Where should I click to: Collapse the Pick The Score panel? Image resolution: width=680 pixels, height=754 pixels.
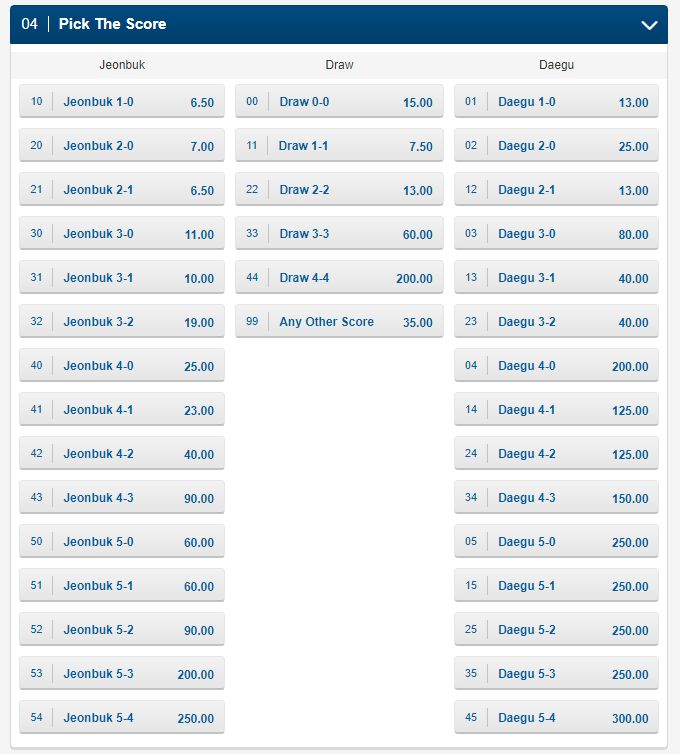coord(650,25)
